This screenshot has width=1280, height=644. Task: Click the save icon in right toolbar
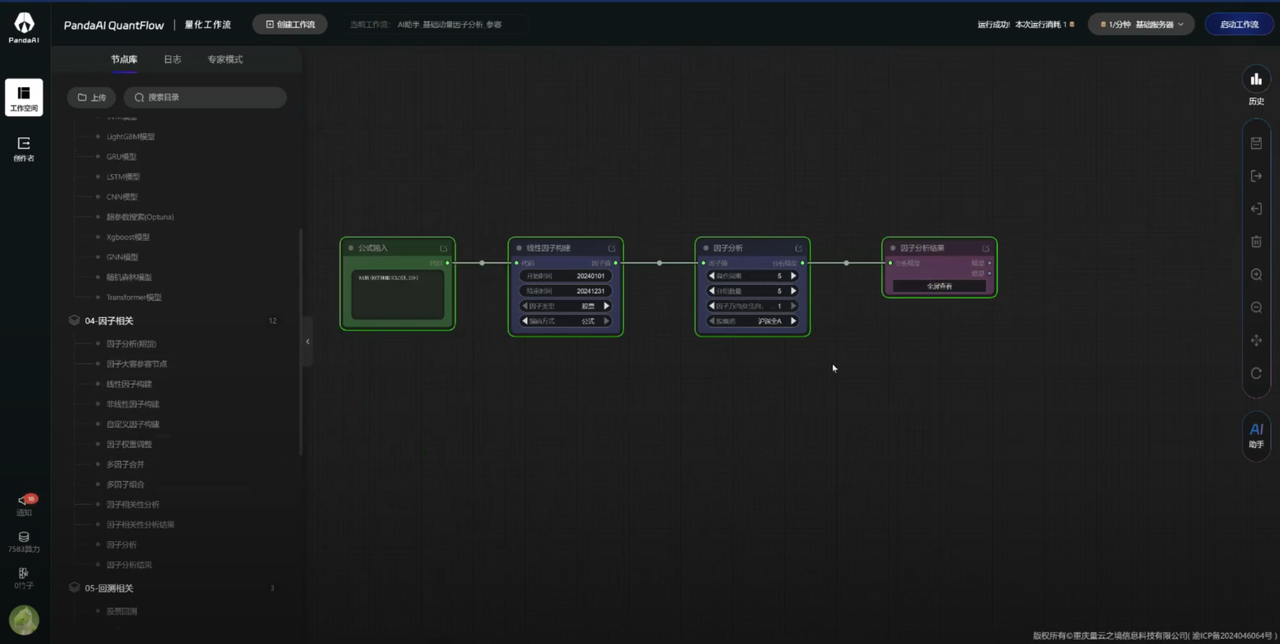[1256, 143]
